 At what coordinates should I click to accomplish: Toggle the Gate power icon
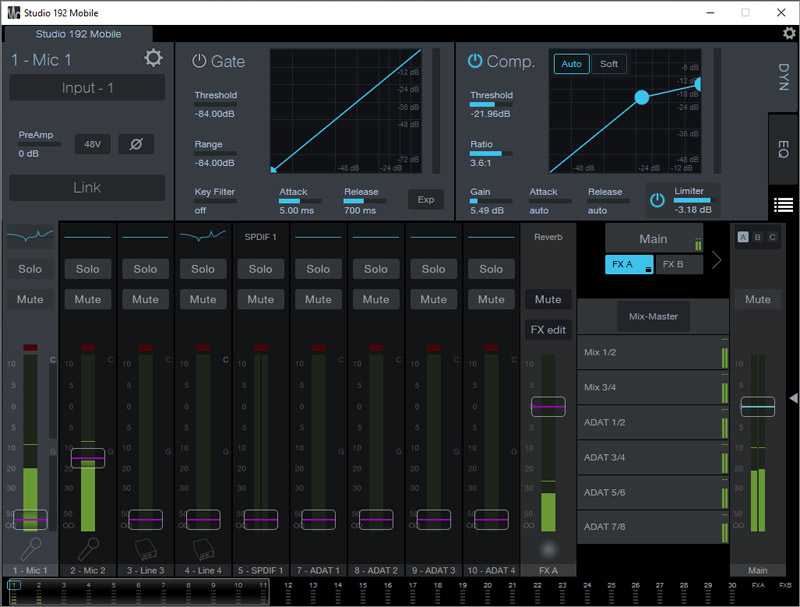(x=199, y=61)
